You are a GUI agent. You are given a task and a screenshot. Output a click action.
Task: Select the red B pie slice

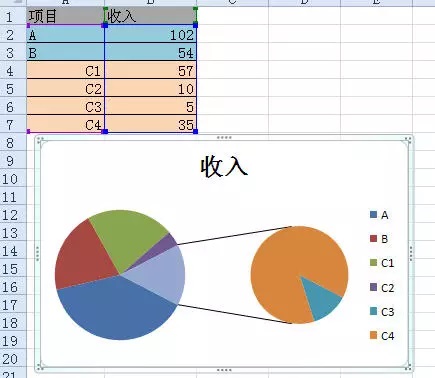click(x=82, y=258)
